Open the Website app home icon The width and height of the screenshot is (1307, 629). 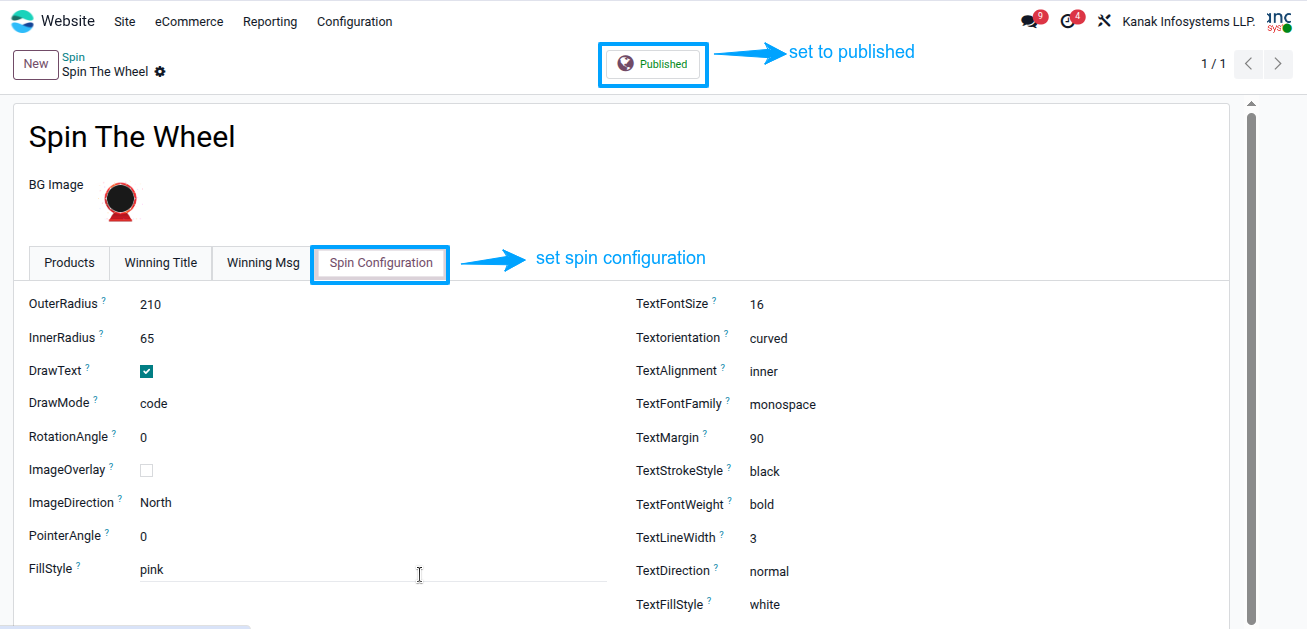pos(22,21)
